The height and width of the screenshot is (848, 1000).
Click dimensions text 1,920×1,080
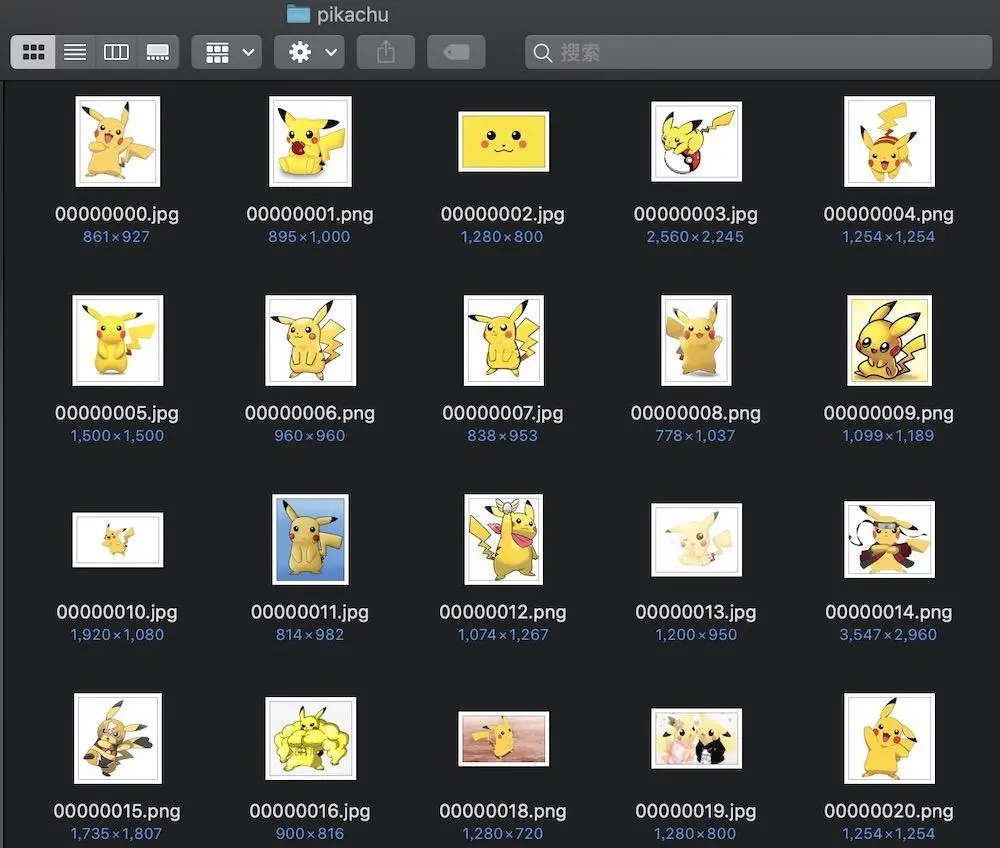click(117, 634)
